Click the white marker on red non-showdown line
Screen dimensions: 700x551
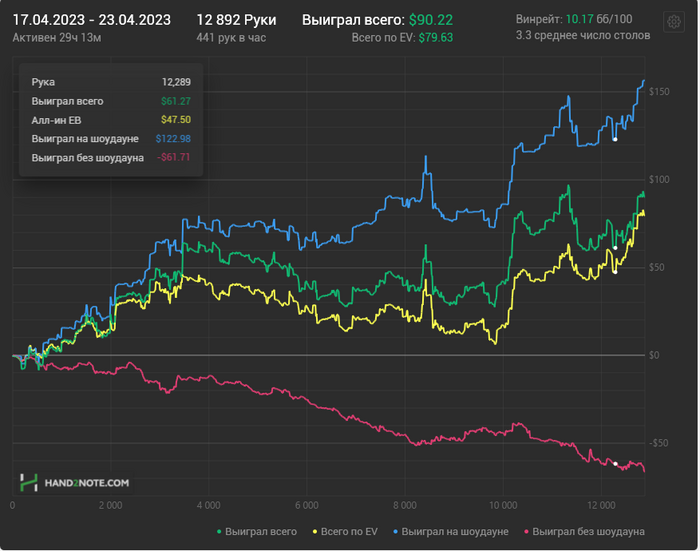tap(615, 463)
